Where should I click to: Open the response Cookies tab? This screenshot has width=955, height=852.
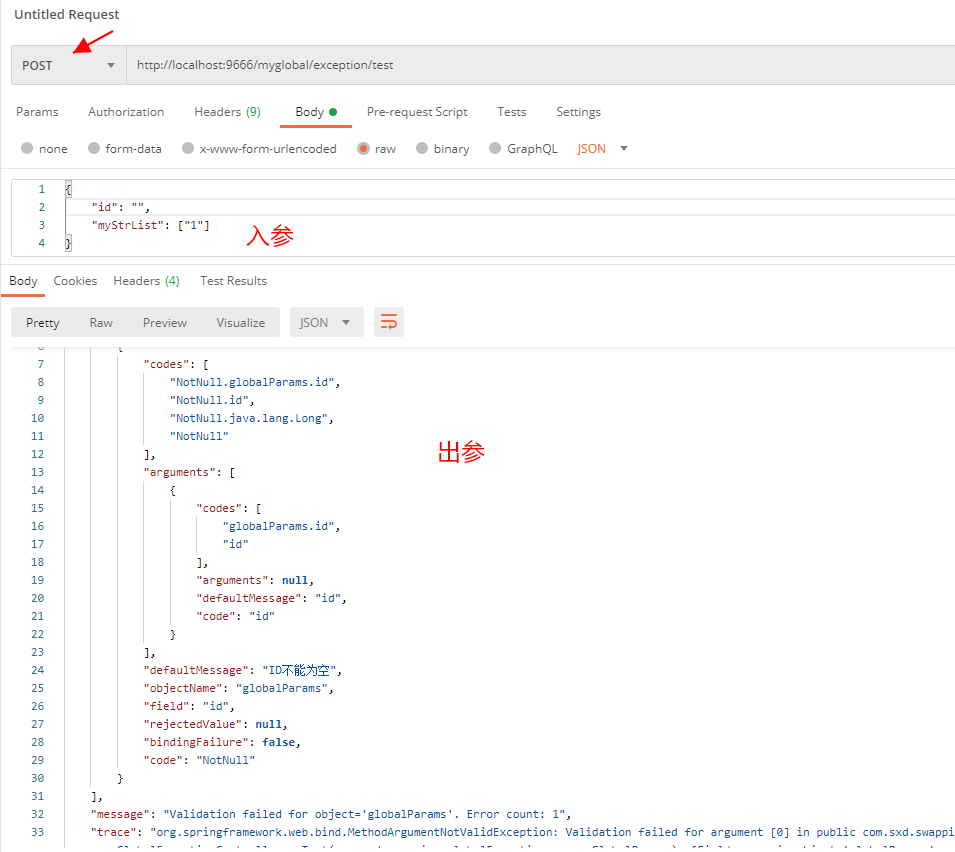coord(75,281)
